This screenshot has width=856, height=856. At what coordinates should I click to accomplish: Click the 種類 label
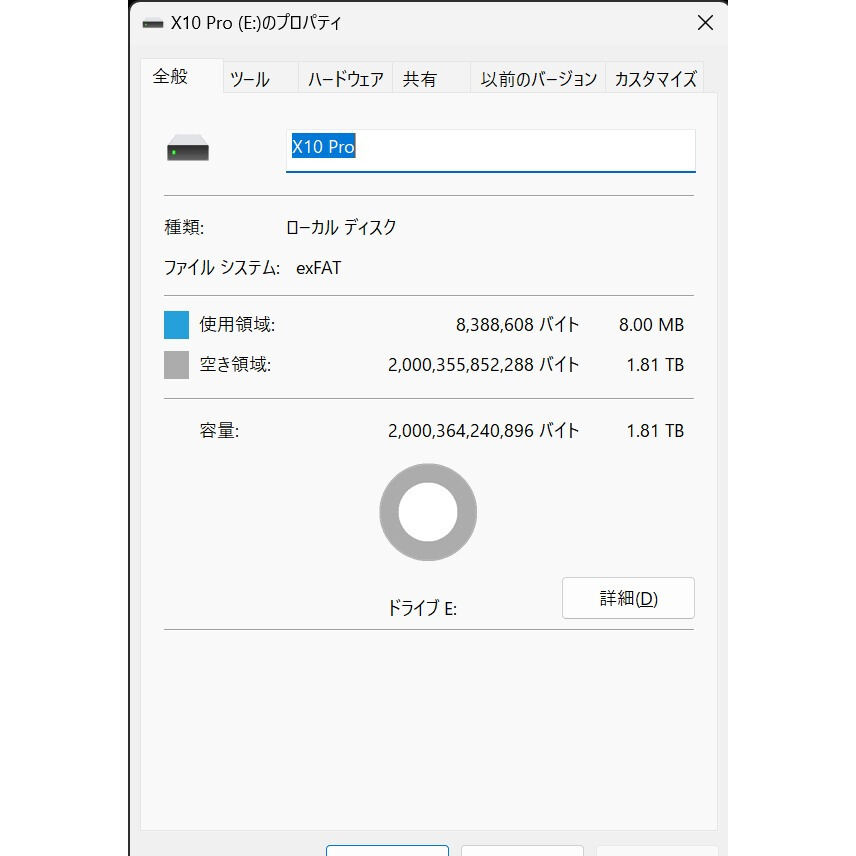click(x=184, y=227)
